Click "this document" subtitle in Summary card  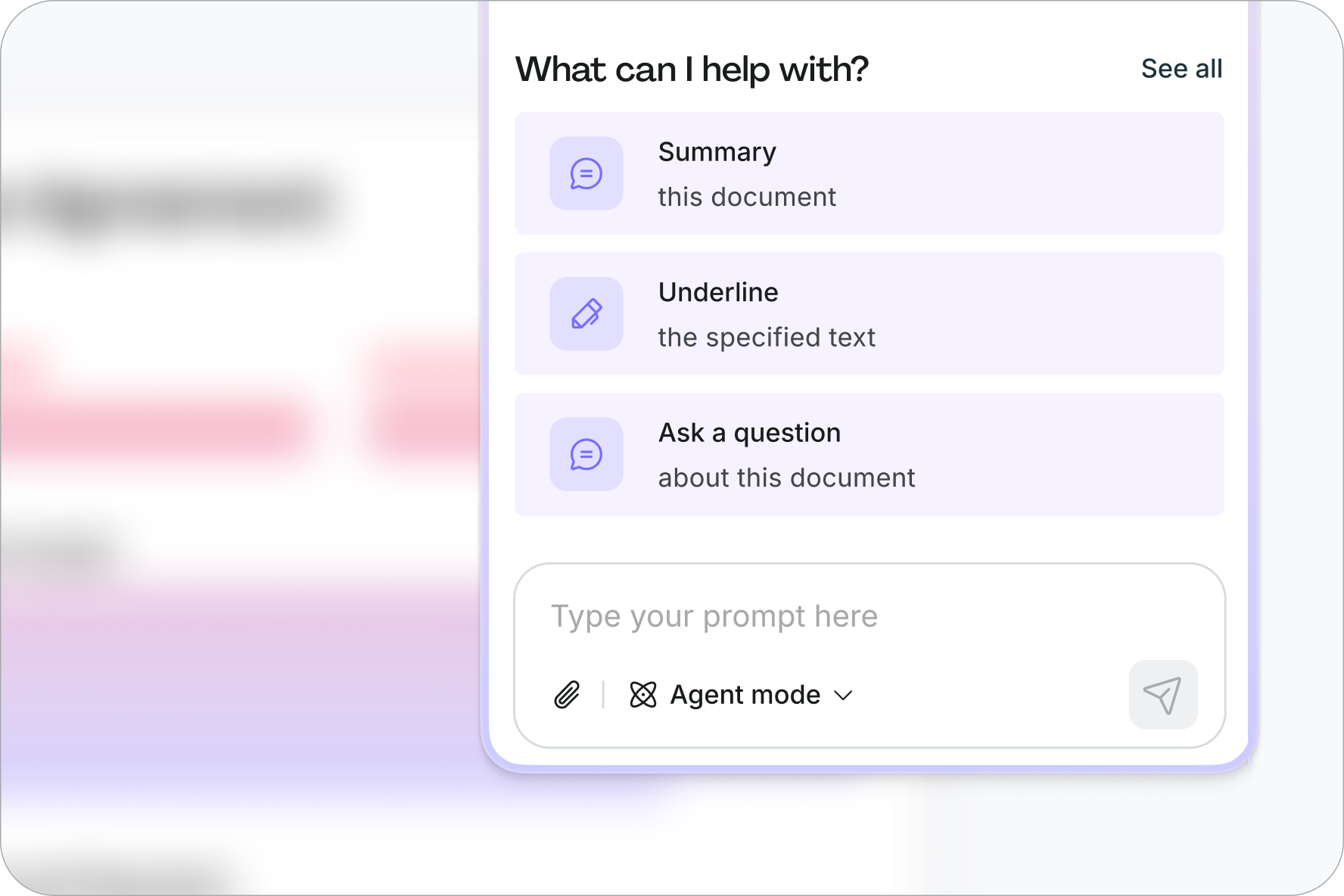pyautogui.click(x=747, y=197)
